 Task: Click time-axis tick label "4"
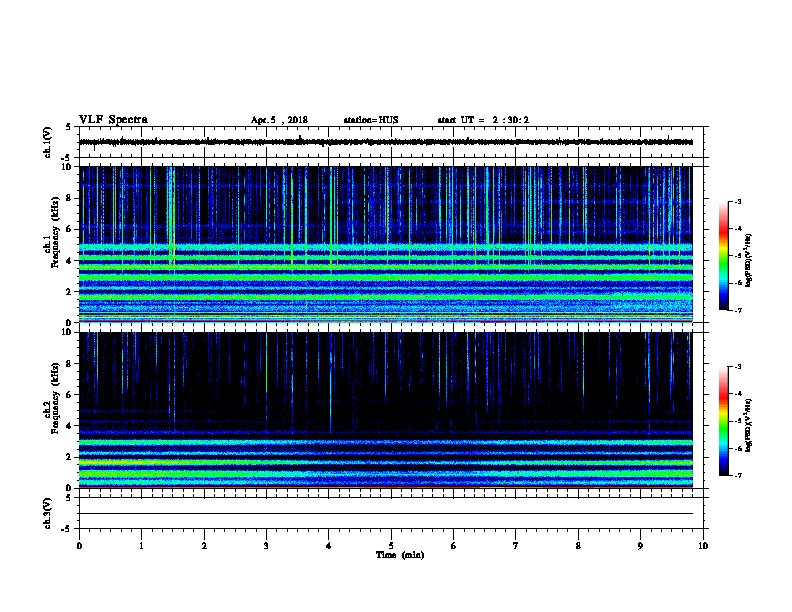(x=329, y=545)
